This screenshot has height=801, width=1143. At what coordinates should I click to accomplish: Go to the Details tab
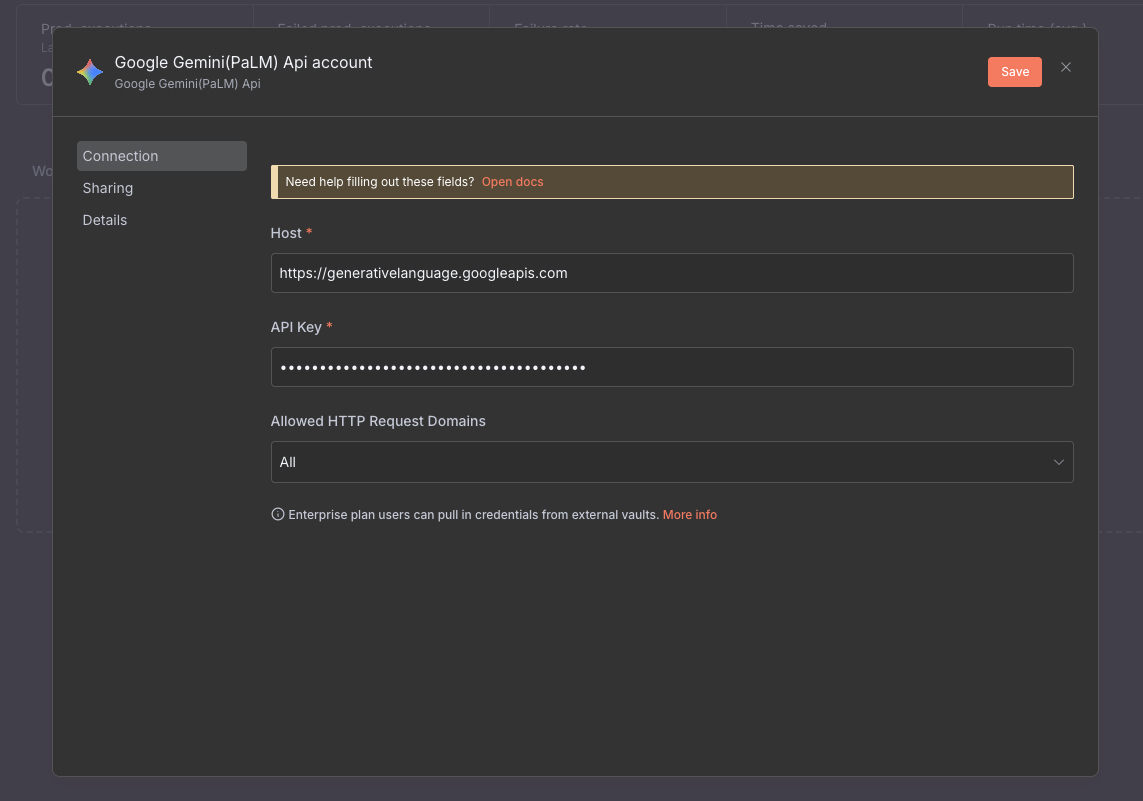click(105, 220)
